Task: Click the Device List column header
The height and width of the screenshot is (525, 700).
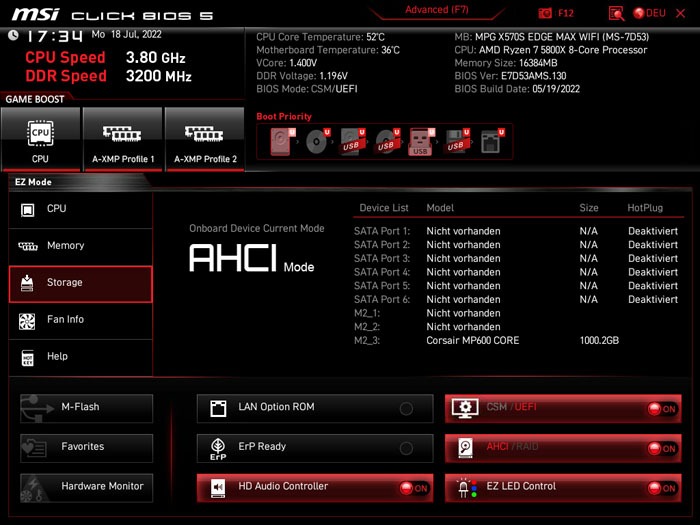Action: (383, 208)
